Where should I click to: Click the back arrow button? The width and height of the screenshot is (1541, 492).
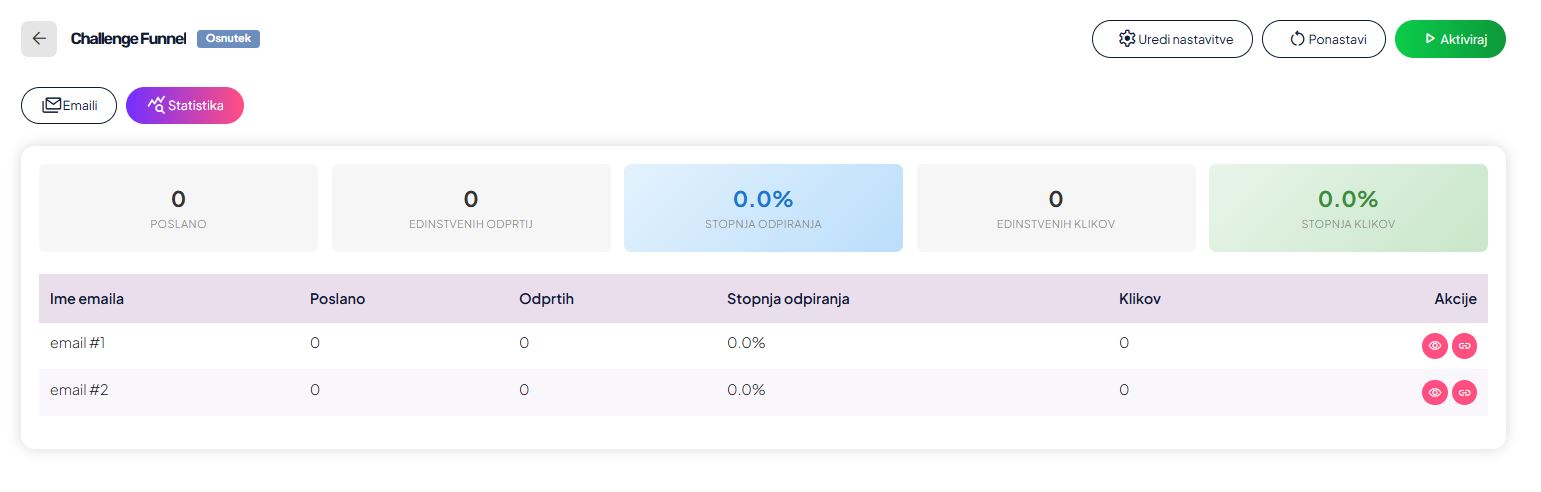39,39
